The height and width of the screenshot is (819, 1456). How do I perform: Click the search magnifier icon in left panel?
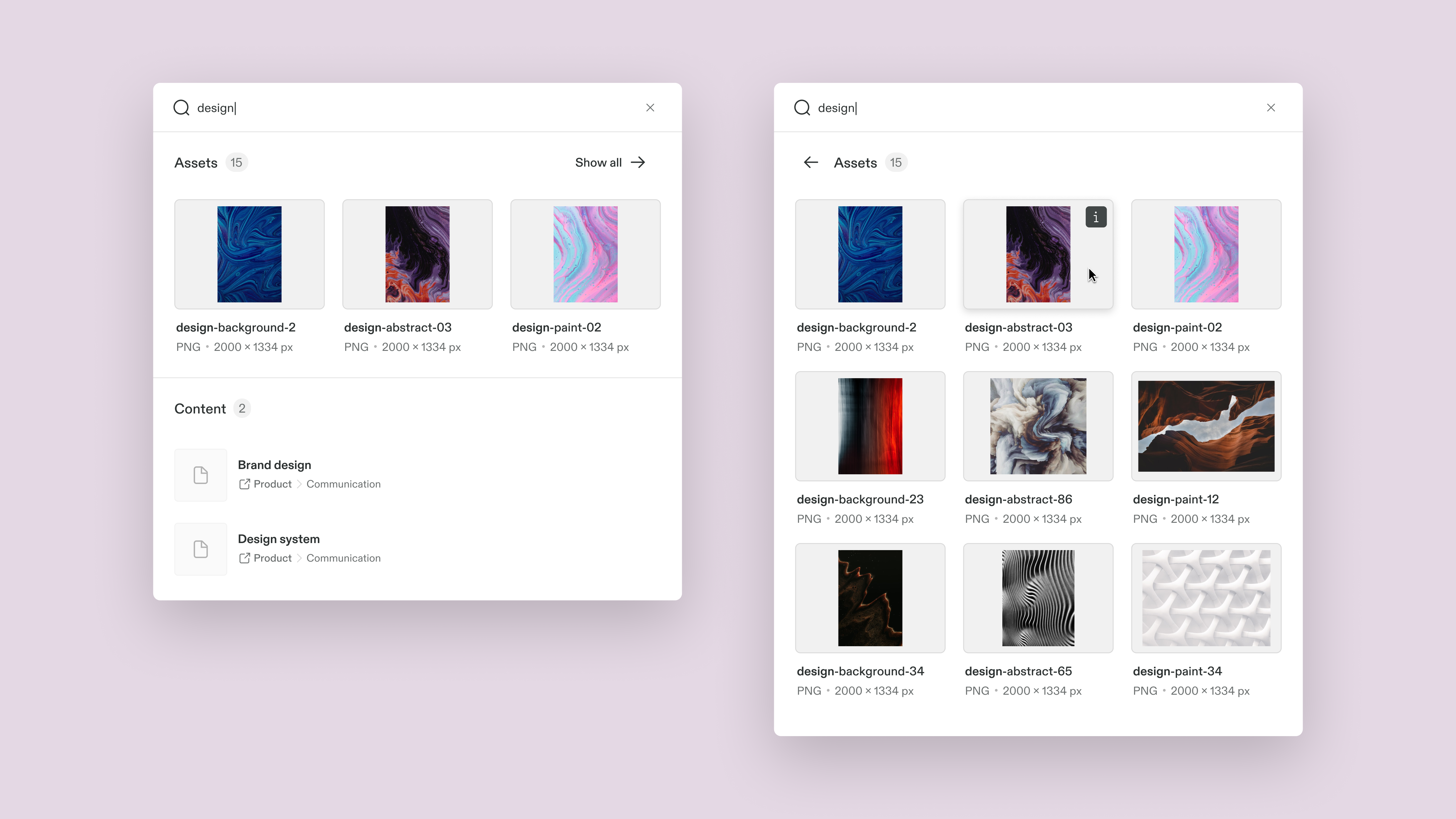tap(181, 107)
